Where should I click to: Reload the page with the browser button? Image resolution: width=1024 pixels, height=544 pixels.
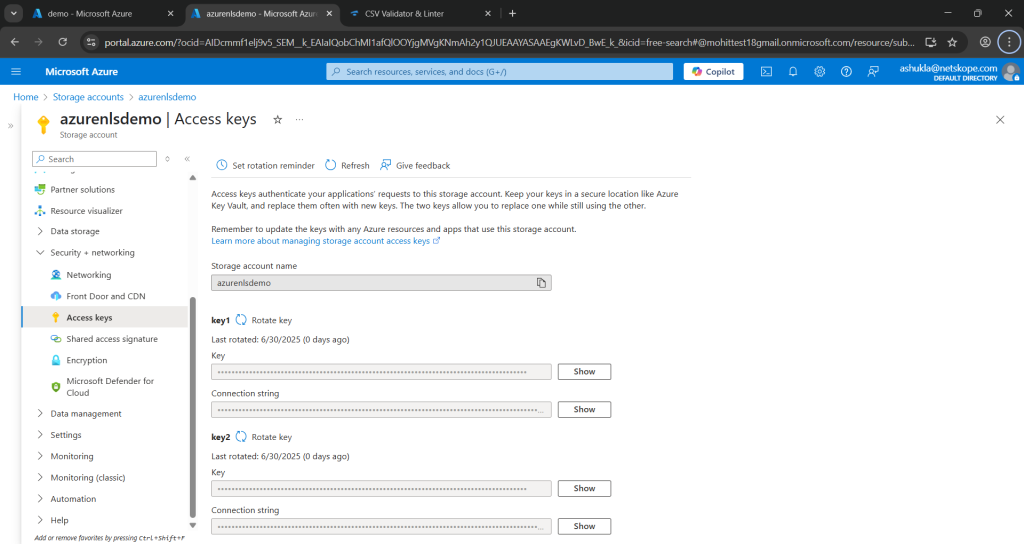pos(63,42)
